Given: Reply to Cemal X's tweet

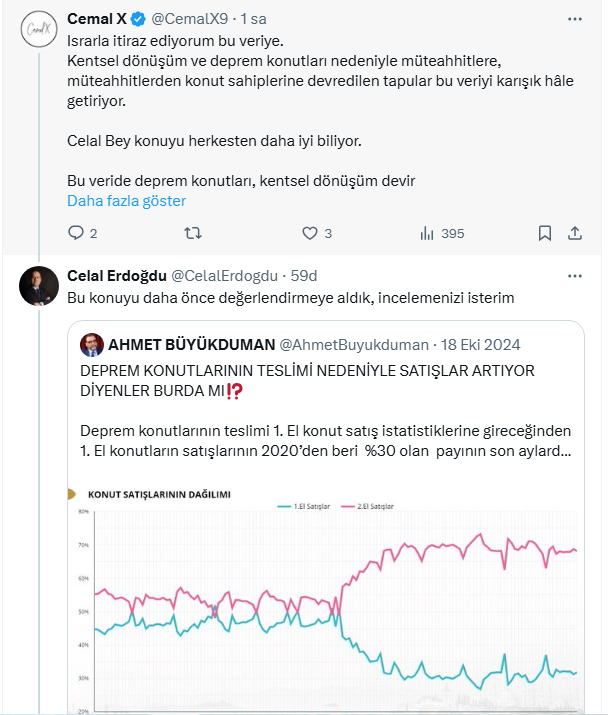Looking at the screenshot, I should (75, 233).
